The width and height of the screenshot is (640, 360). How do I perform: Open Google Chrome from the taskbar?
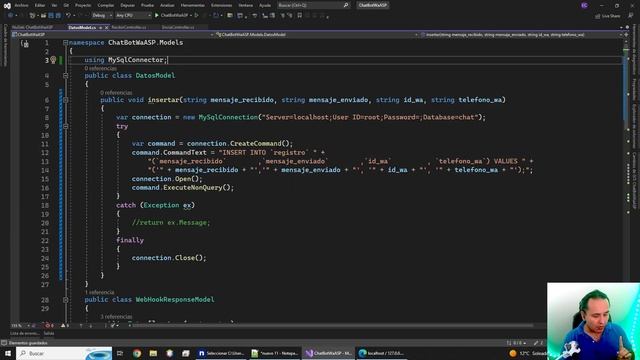tap(137, 353)
